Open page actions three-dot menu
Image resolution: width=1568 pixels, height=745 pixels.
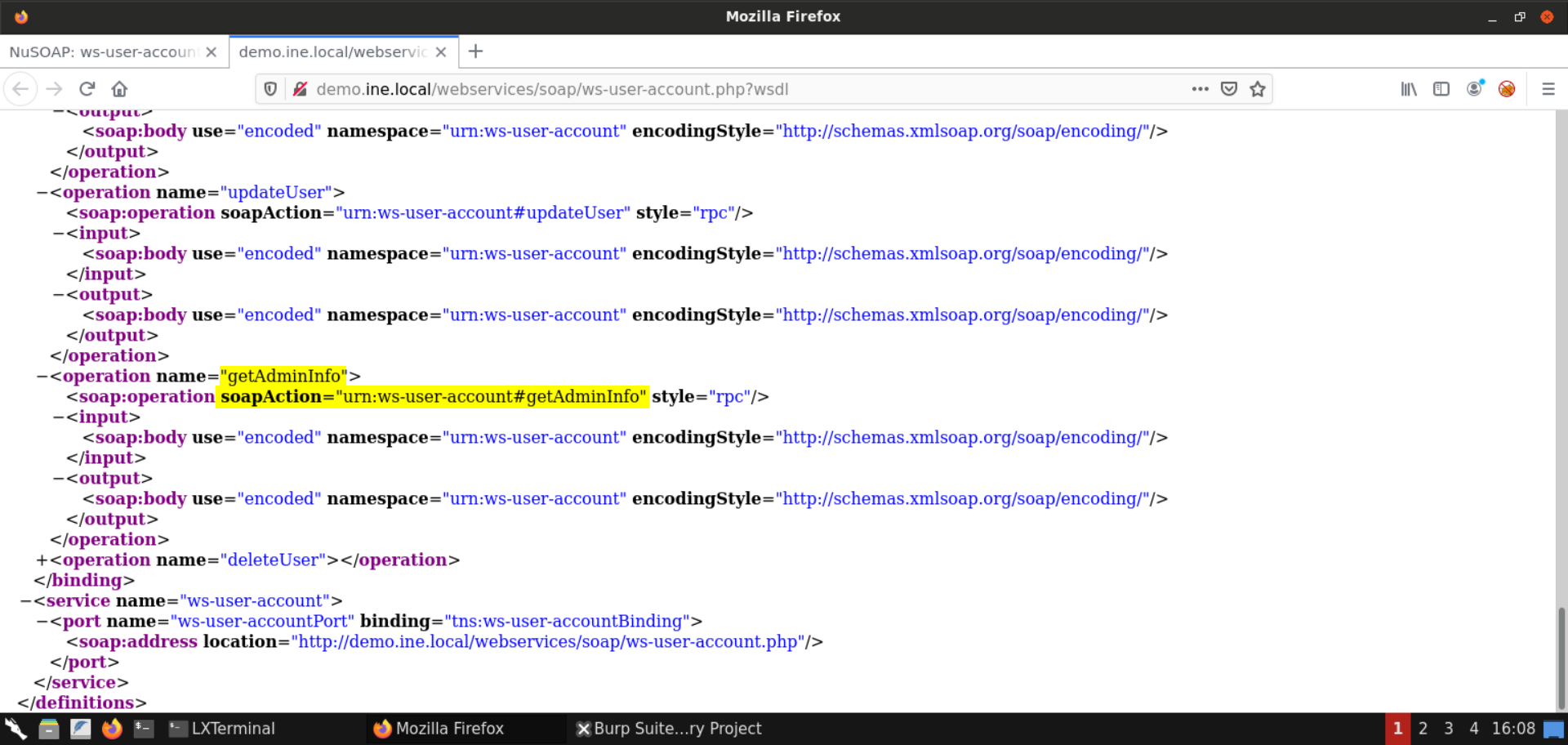click(x=1200, y=89)
